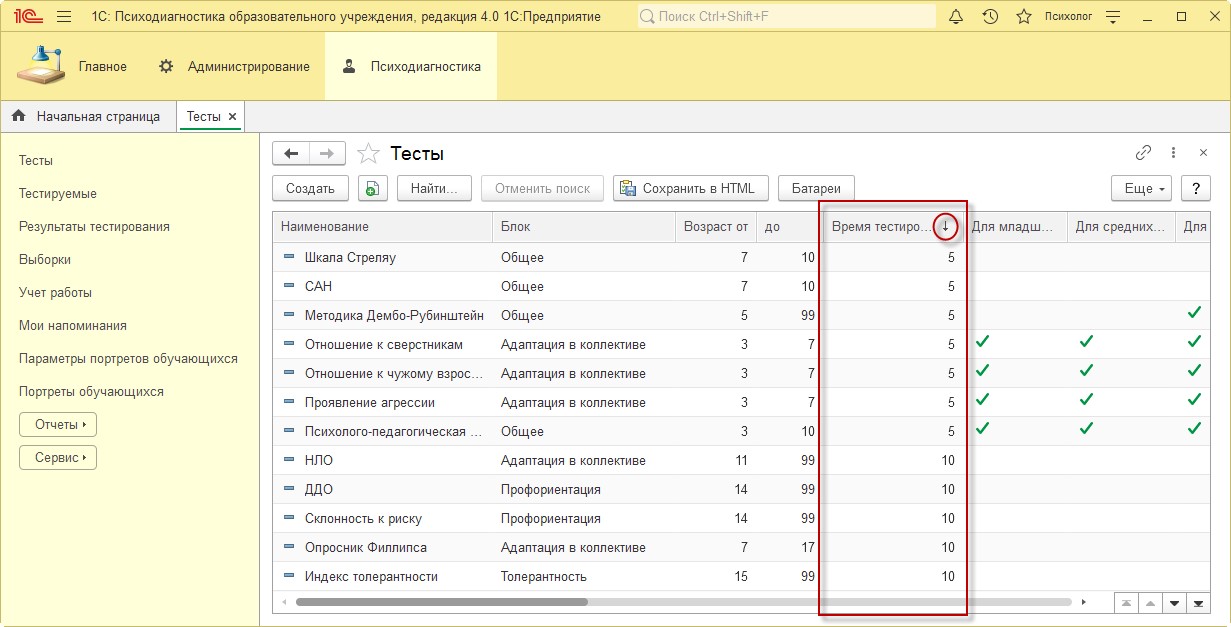Image resolution: width=1231 pixels, height=627 pixels.
Task: Move down one row in list
Action: [x=1174, y=603]
